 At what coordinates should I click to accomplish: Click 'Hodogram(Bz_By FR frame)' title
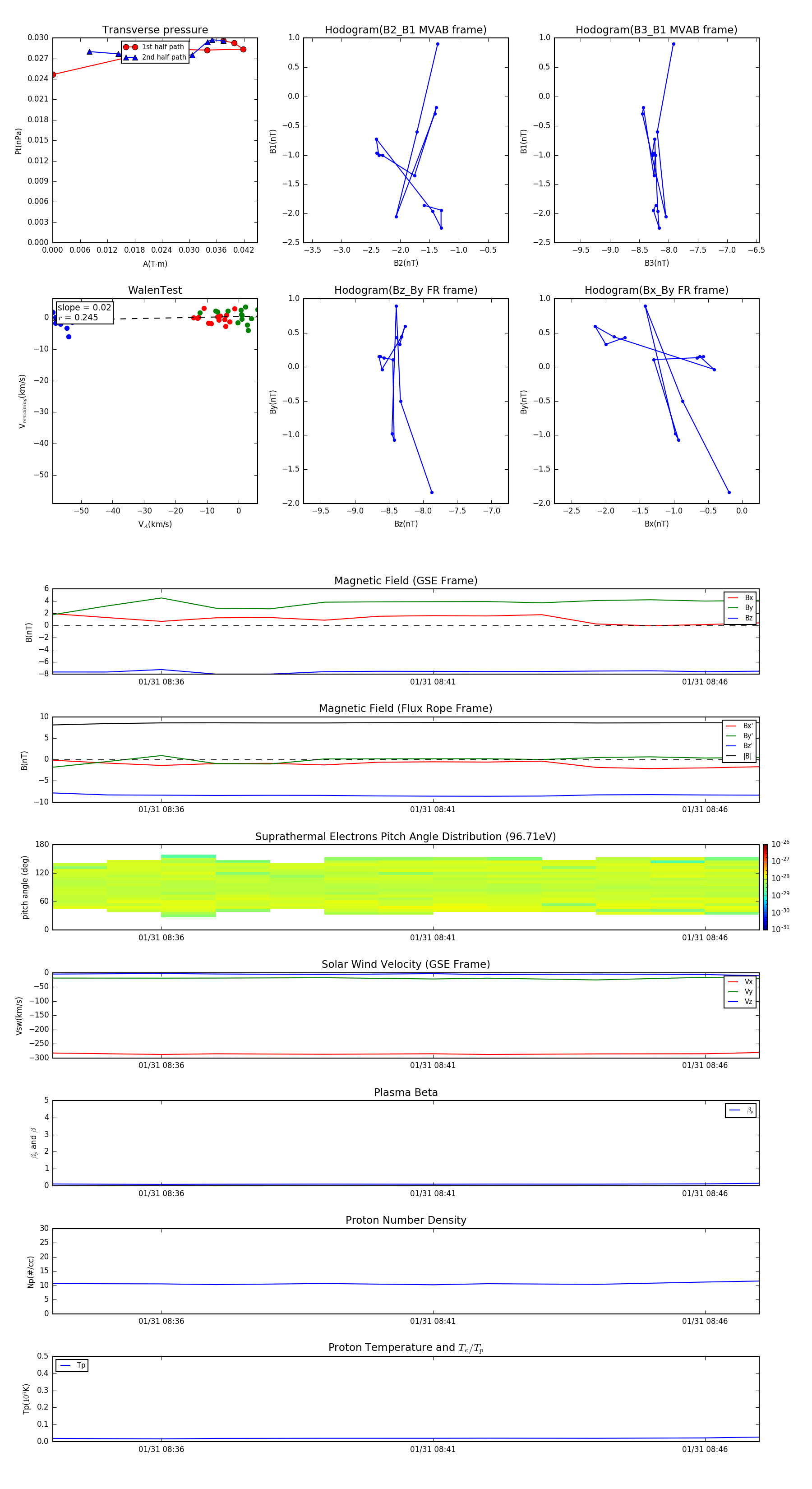[406, 290]
